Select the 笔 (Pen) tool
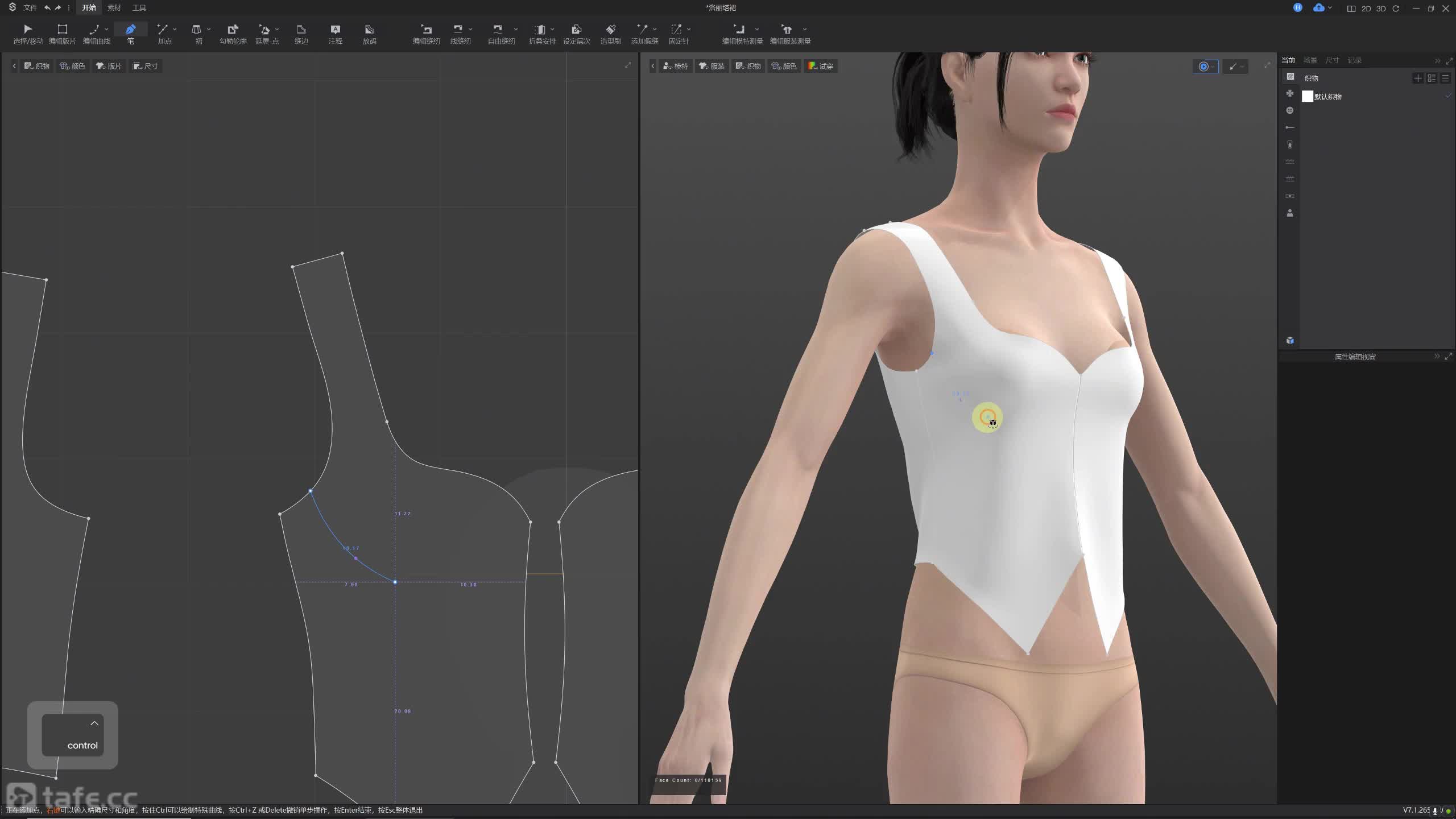1456x819 pixels. (131, 34)
